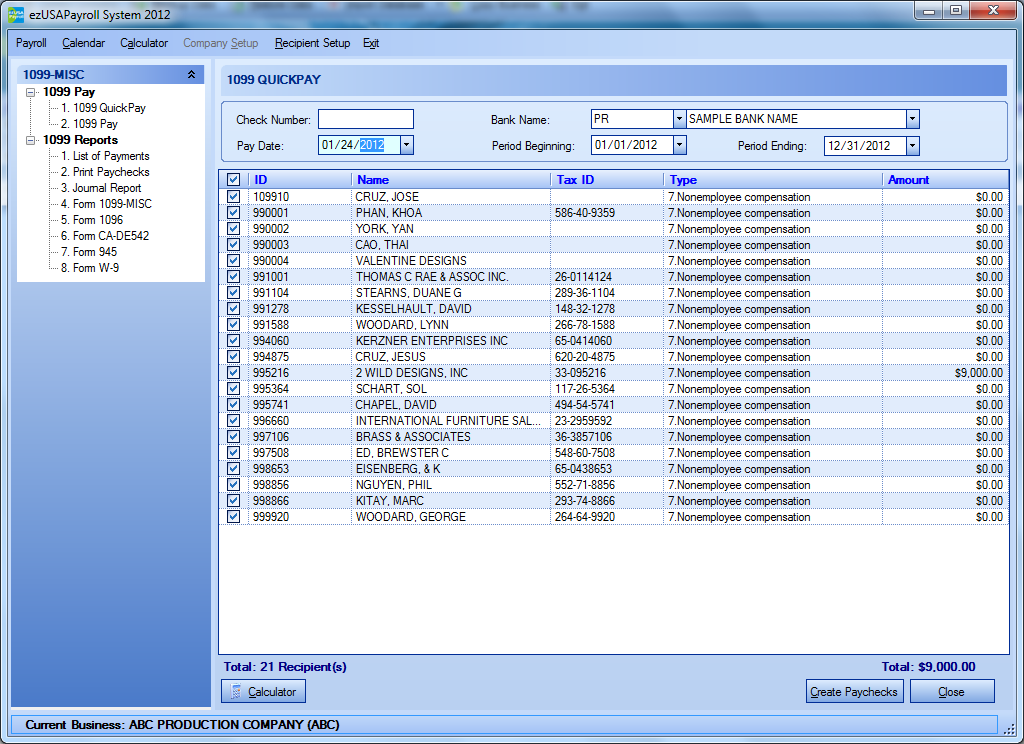1024x744 pixels.
Task: Click the ezUSAPayroll app icon in title bar
Action: tap(16, 14)
